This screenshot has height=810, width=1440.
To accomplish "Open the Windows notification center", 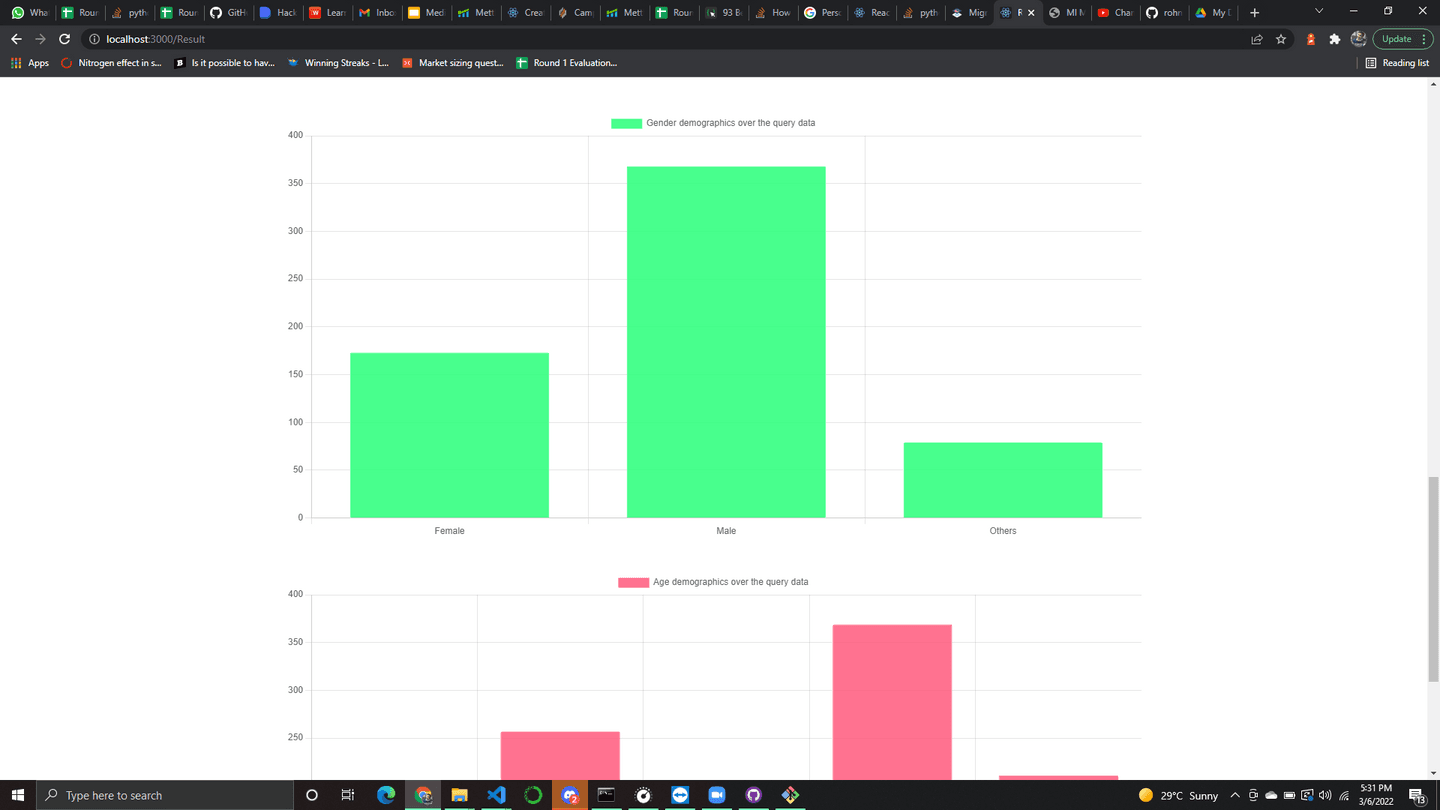I will click(1417, 795).
